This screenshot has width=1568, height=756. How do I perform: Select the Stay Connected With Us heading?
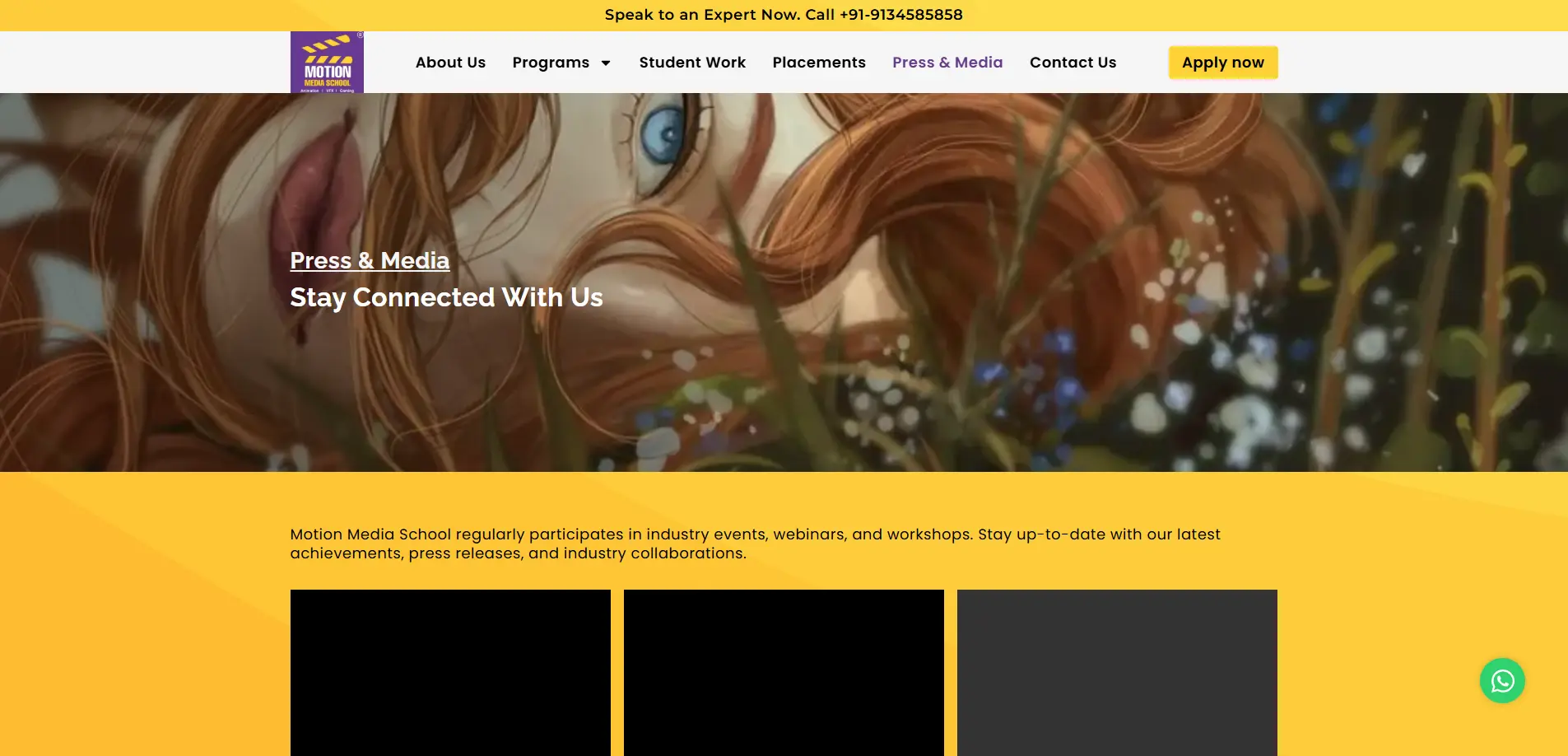coord(446,297)
